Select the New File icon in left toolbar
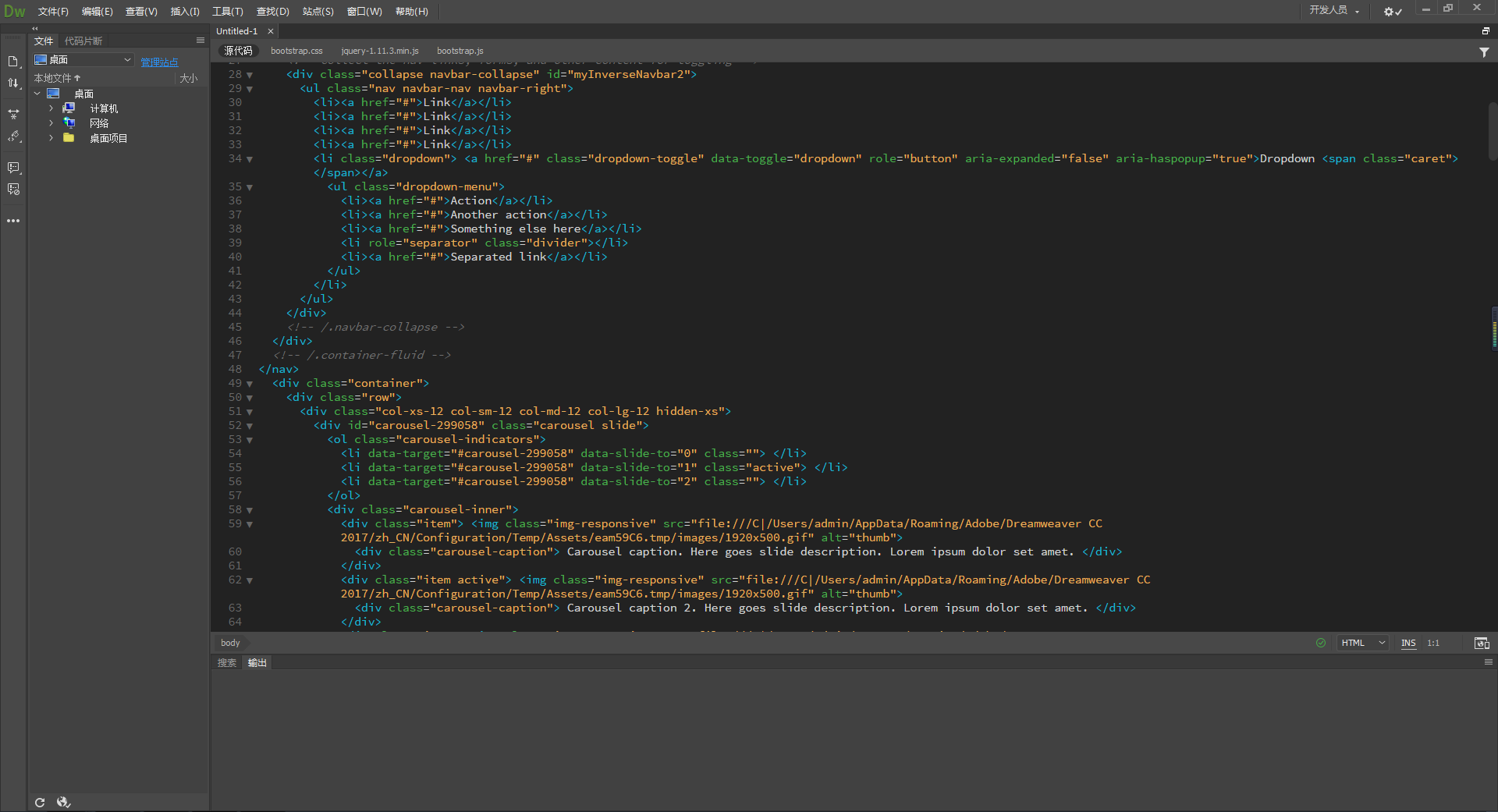Image resolution: width=1498 pixels, height=812 pixels. click(x=12, y=61)
